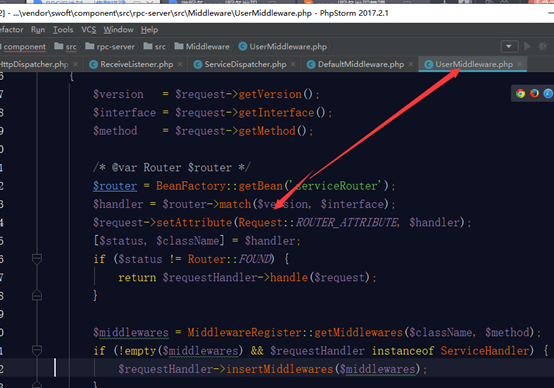554x388 pixels.
Task: Click the component breadcrumb
Action: coord(24,47)
